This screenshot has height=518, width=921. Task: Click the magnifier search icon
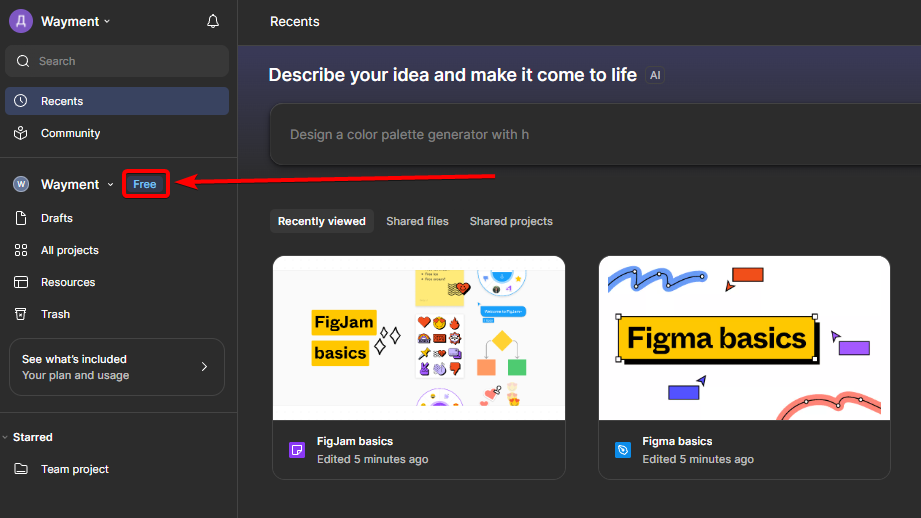pyautogui.click(x=23, y=61)
